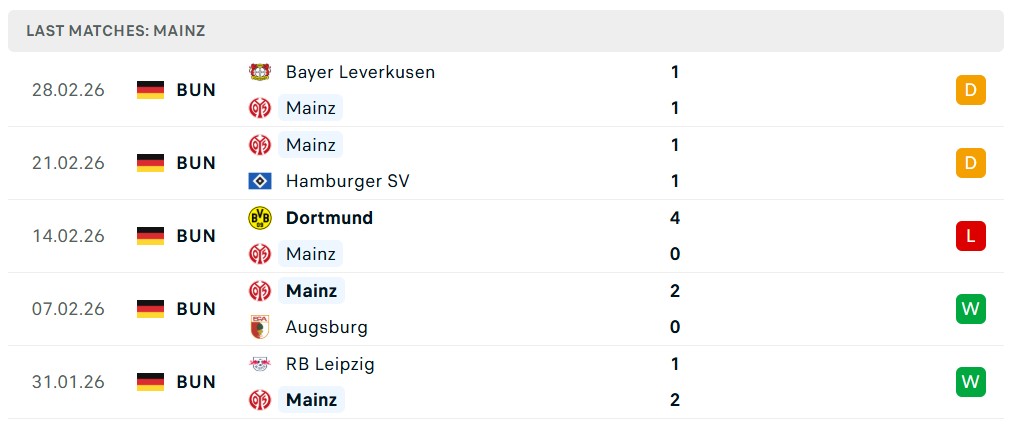Viewport: 1012px width, 429px height.
Task: Click Mainz logo in the 28.02.26 match
Action: 260,108
